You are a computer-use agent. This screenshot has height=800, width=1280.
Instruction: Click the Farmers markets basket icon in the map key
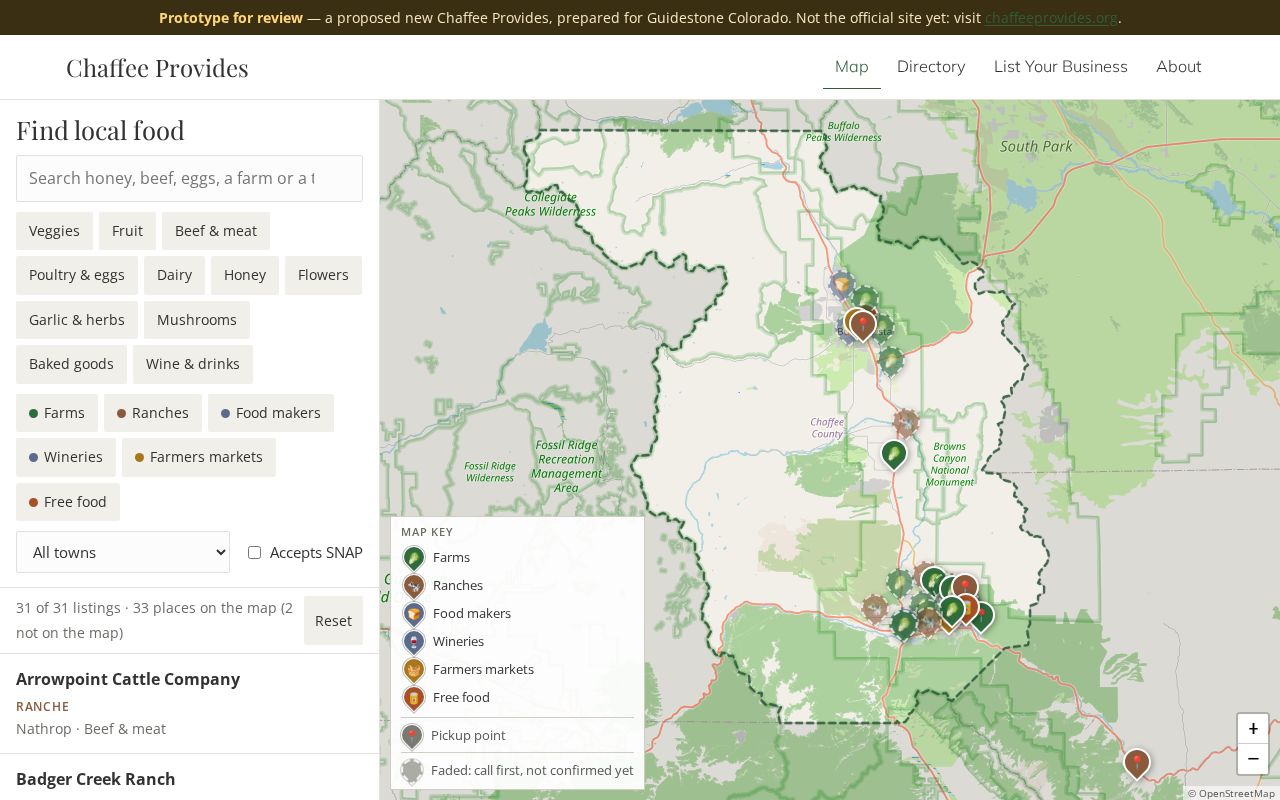pos(413,670)
